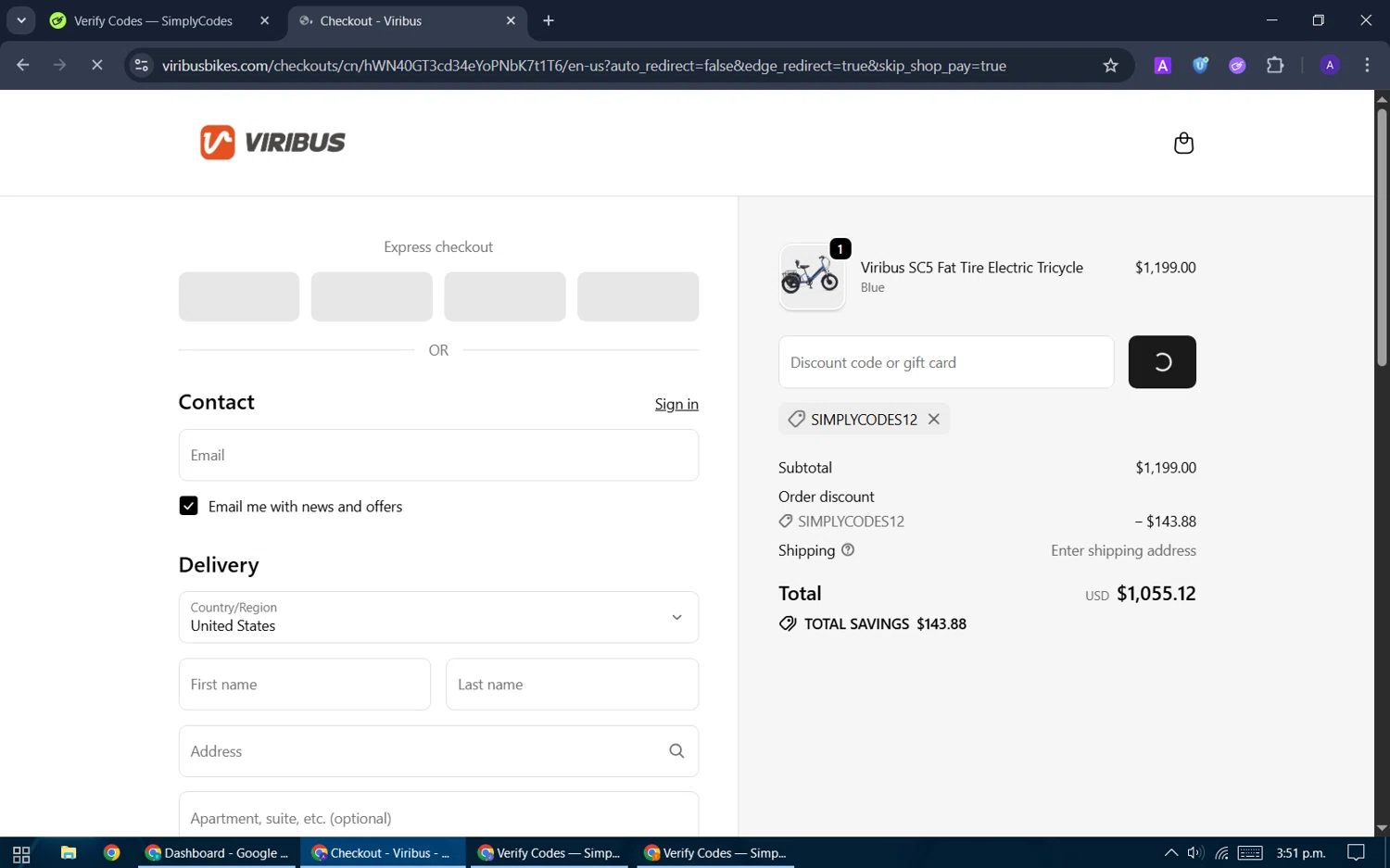
Task: Click the Viribus SC5 Fat Tire Electric Tricycle title
Action: (x=972, y=267)
